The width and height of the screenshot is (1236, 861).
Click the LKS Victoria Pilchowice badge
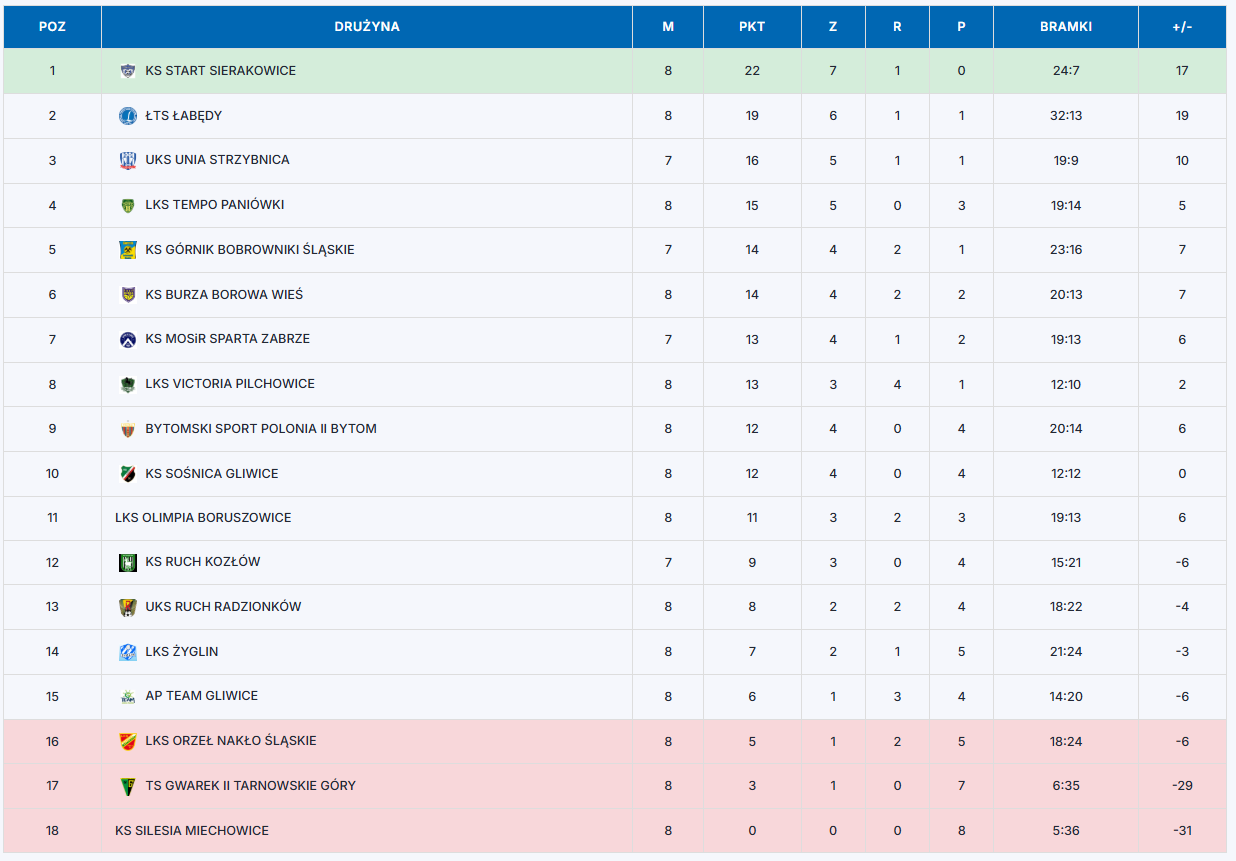tap(127, 384)
